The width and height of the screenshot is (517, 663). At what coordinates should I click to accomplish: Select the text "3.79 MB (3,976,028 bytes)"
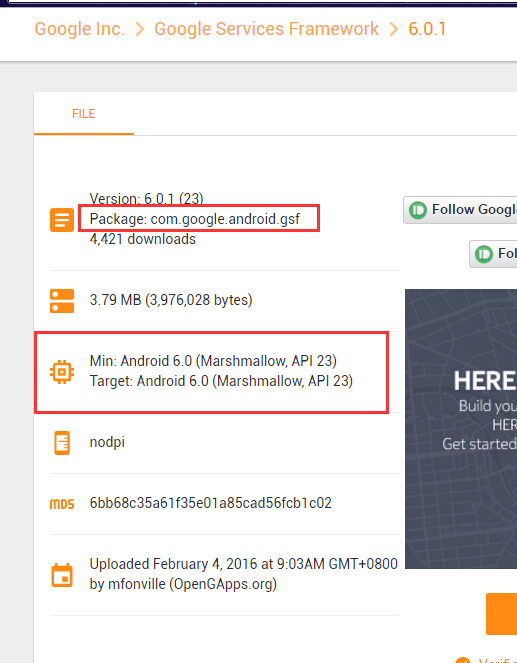(171, 300)
